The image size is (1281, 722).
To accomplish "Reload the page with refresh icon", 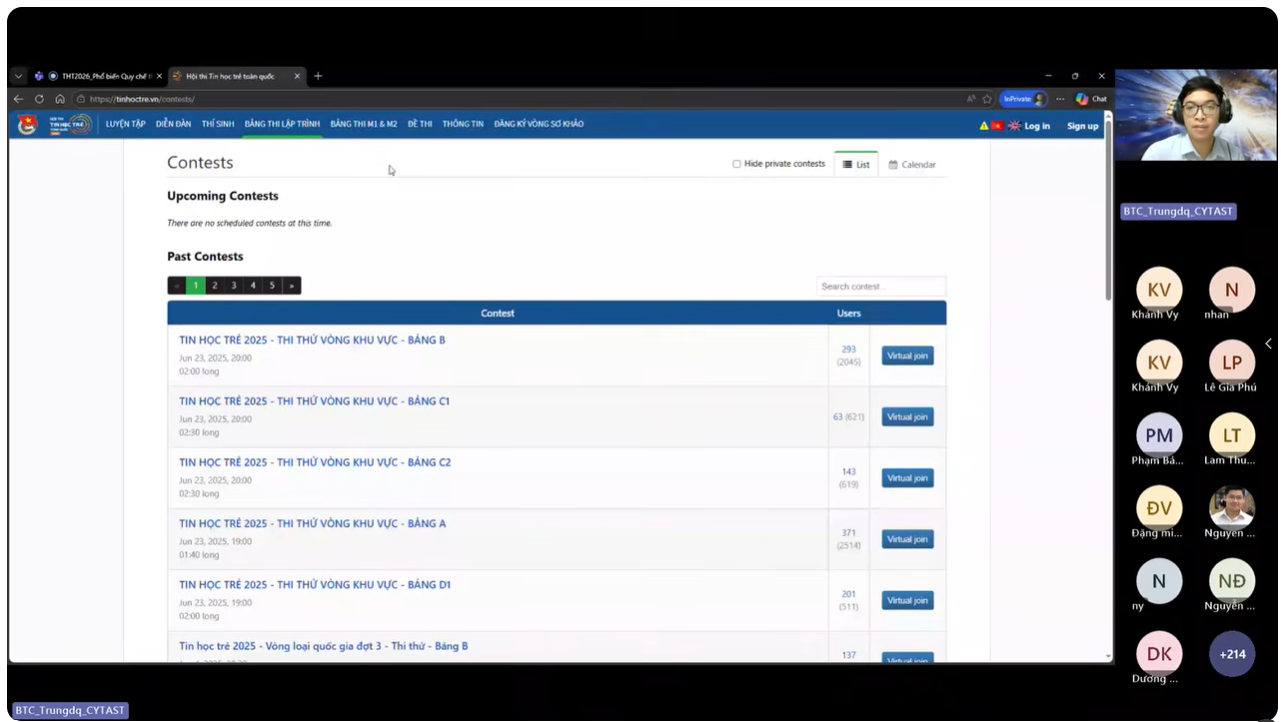I will click(x=39, y=99).
